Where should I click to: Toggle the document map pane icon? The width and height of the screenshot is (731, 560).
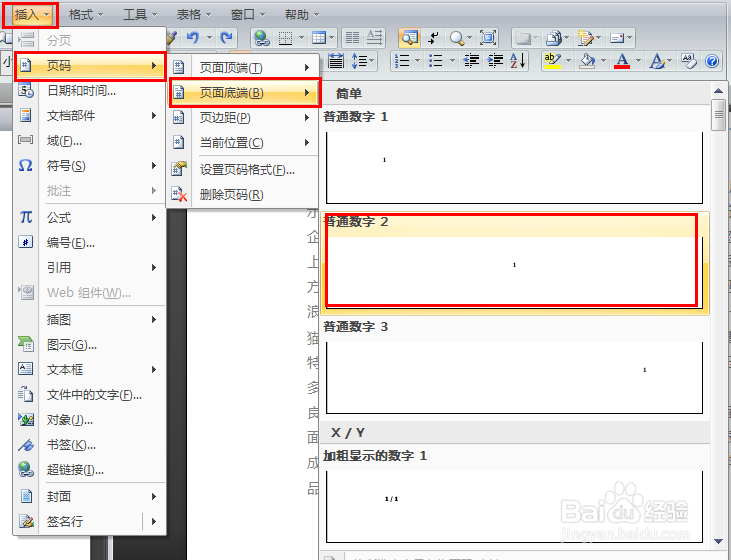tap(409, 38)
